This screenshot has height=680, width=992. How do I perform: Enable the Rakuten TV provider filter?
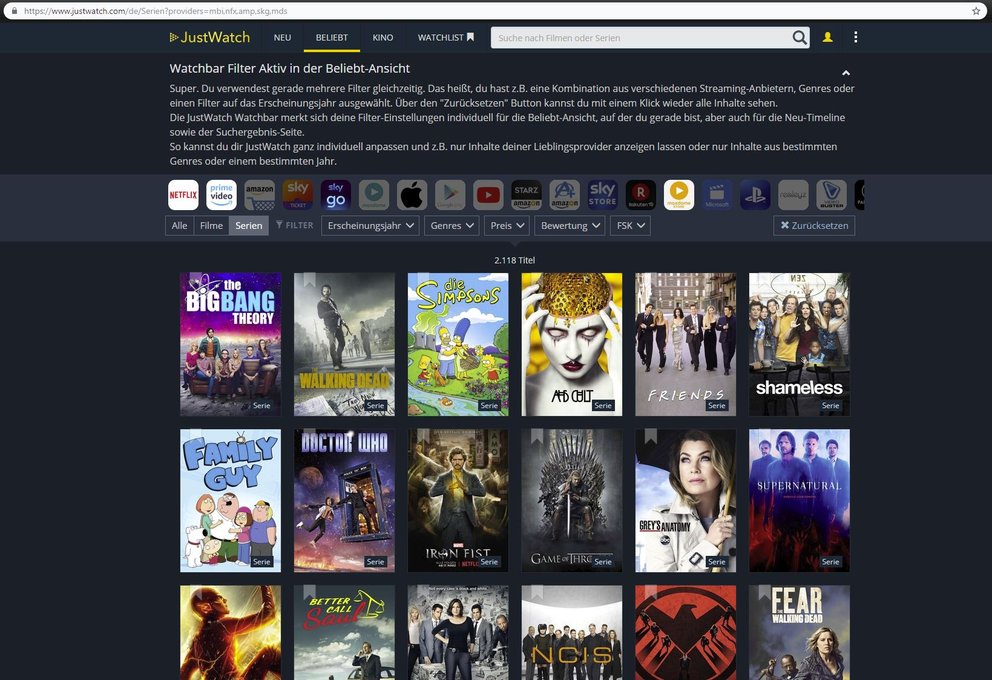(x=640, y=194)
